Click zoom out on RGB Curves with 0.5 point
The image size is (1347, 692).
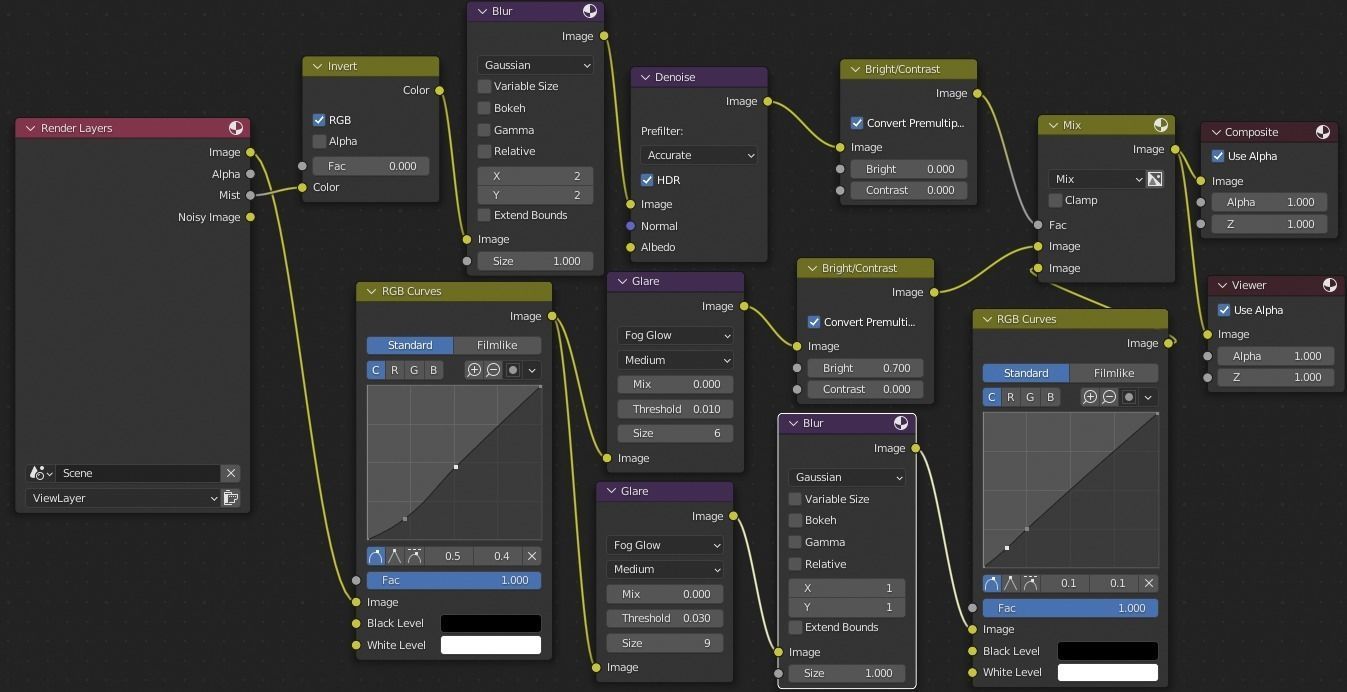pyautogui.click(x=493, y=370)
